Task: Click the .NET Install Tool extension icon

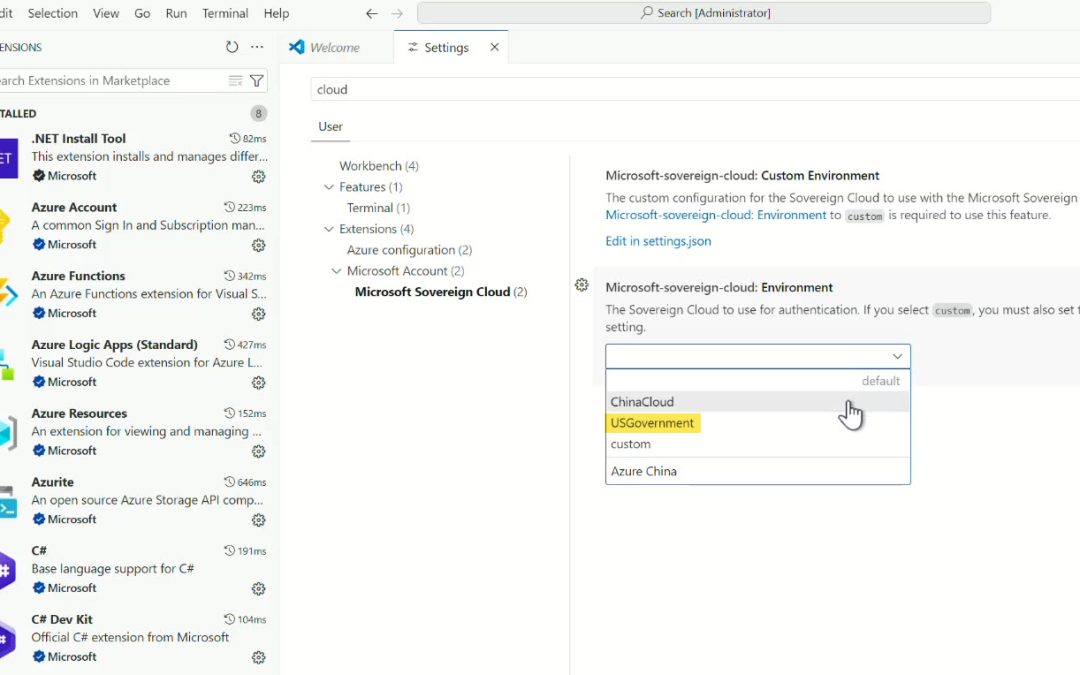Action: 8,158
